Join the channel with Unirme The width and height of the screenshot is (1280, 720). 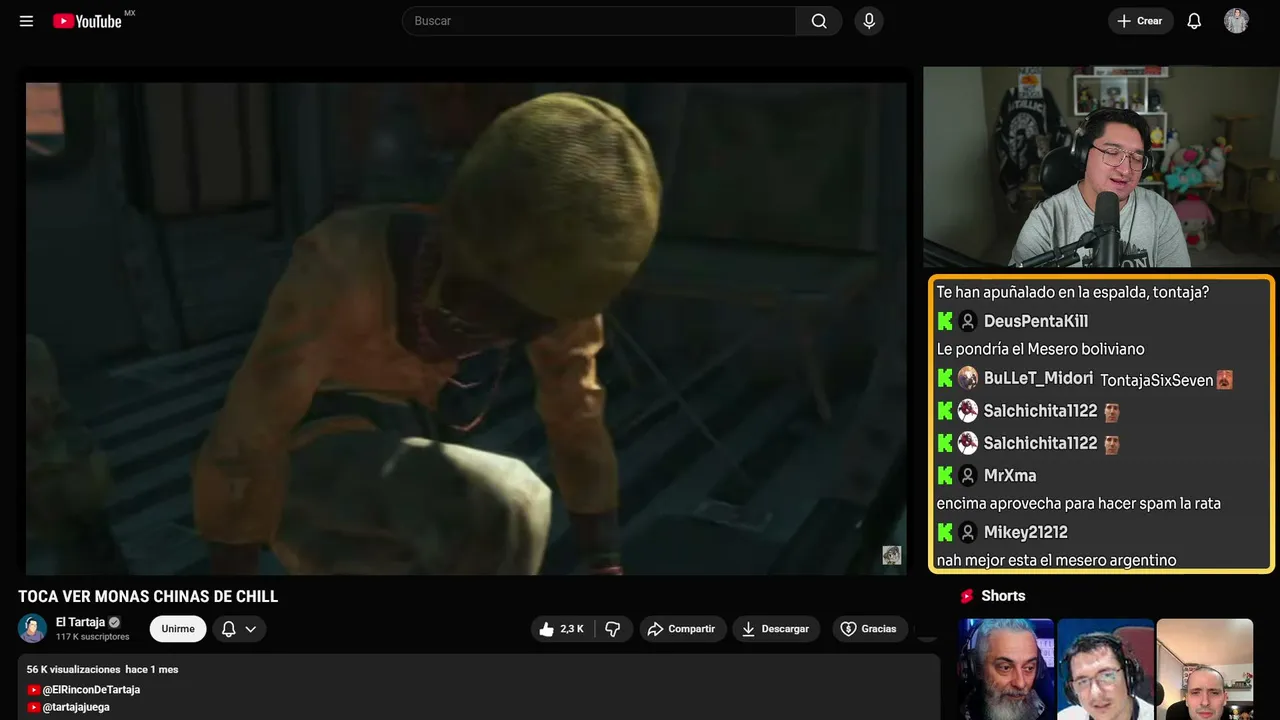click(x=178, y=629)
